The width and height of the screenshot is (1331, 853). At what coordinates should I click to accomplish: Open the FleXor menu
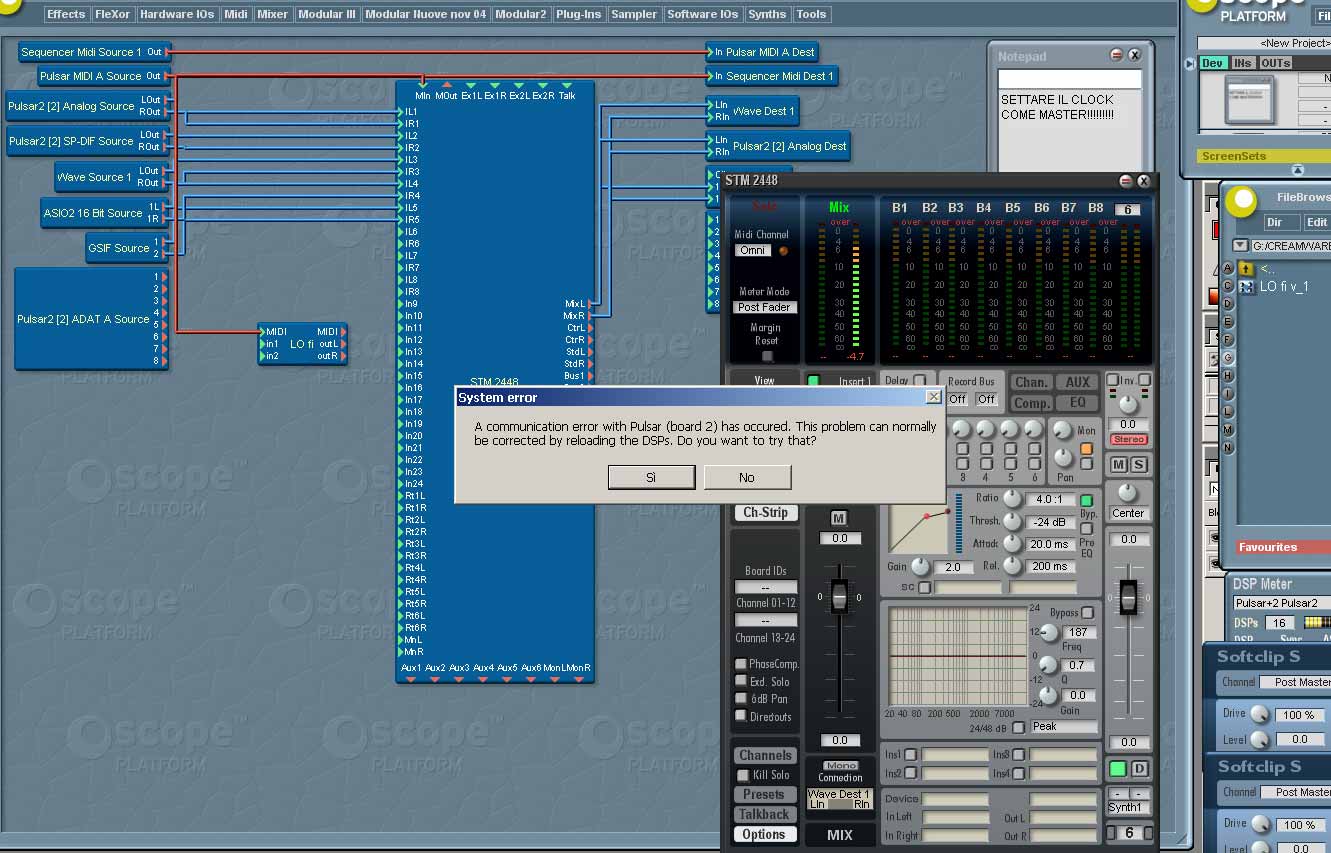coord(112,14)
